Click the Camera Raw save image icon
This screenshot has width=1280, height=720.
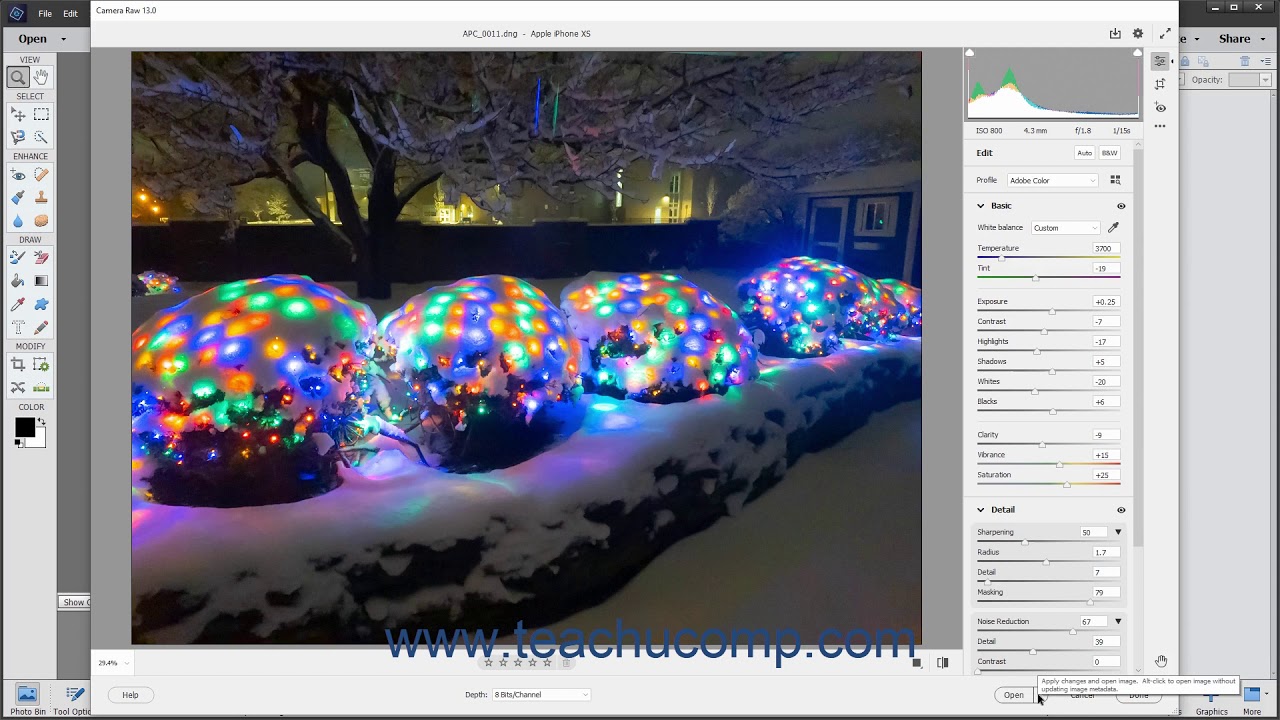click(1115, 34)
